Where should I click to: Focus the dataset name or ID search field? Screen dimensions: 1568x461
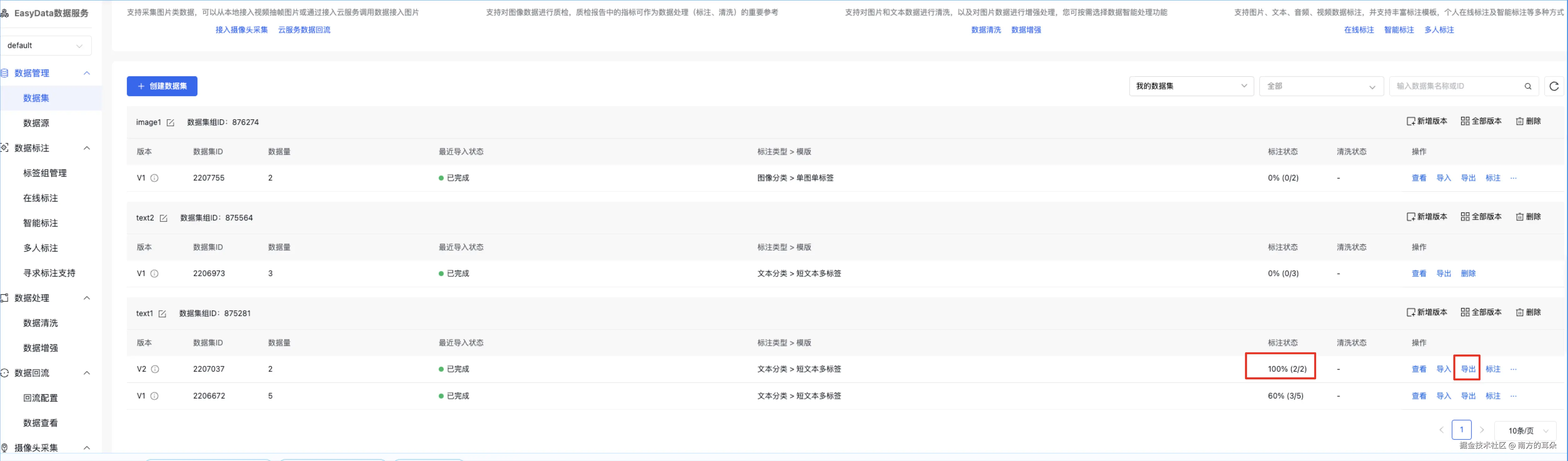pyautogui.click(x=1455, y=87)
